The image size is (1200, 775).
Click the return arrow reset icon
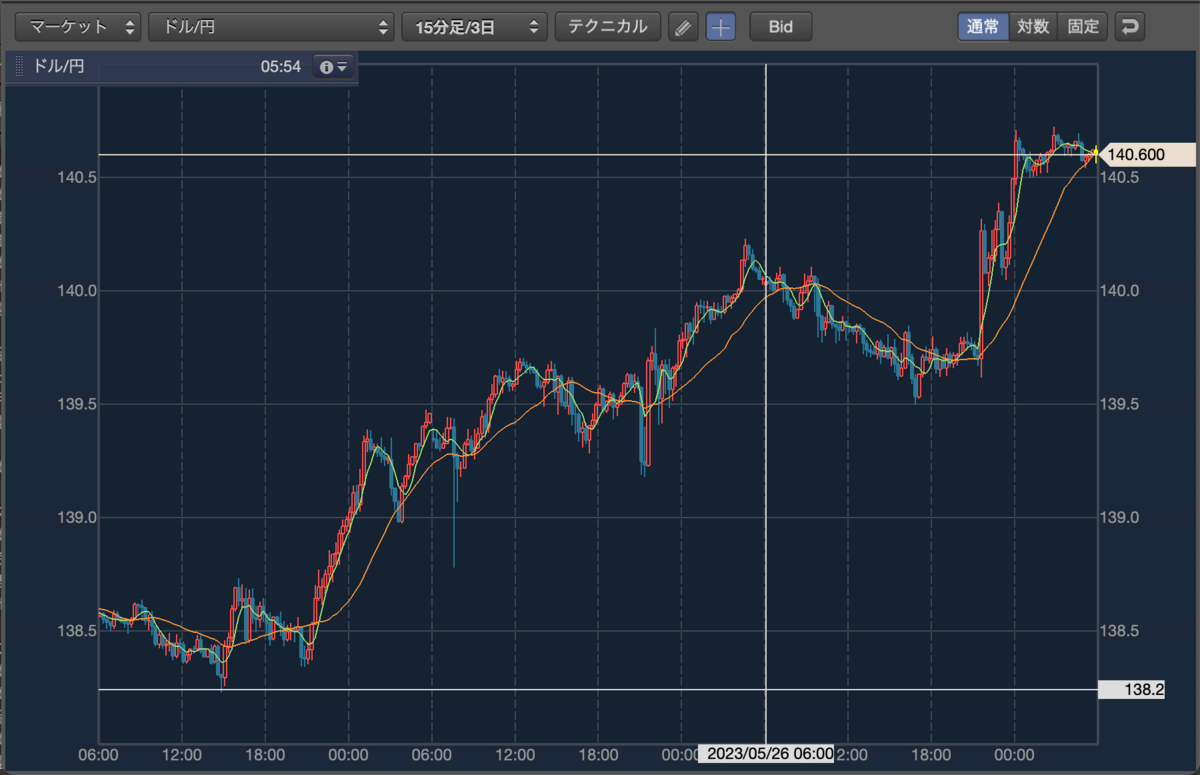(x=1130, y=27)
